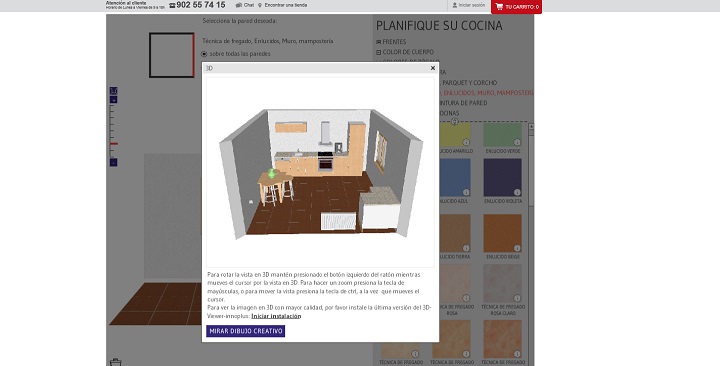Click the swatch list scrollbar up arrow

(531, 126)
